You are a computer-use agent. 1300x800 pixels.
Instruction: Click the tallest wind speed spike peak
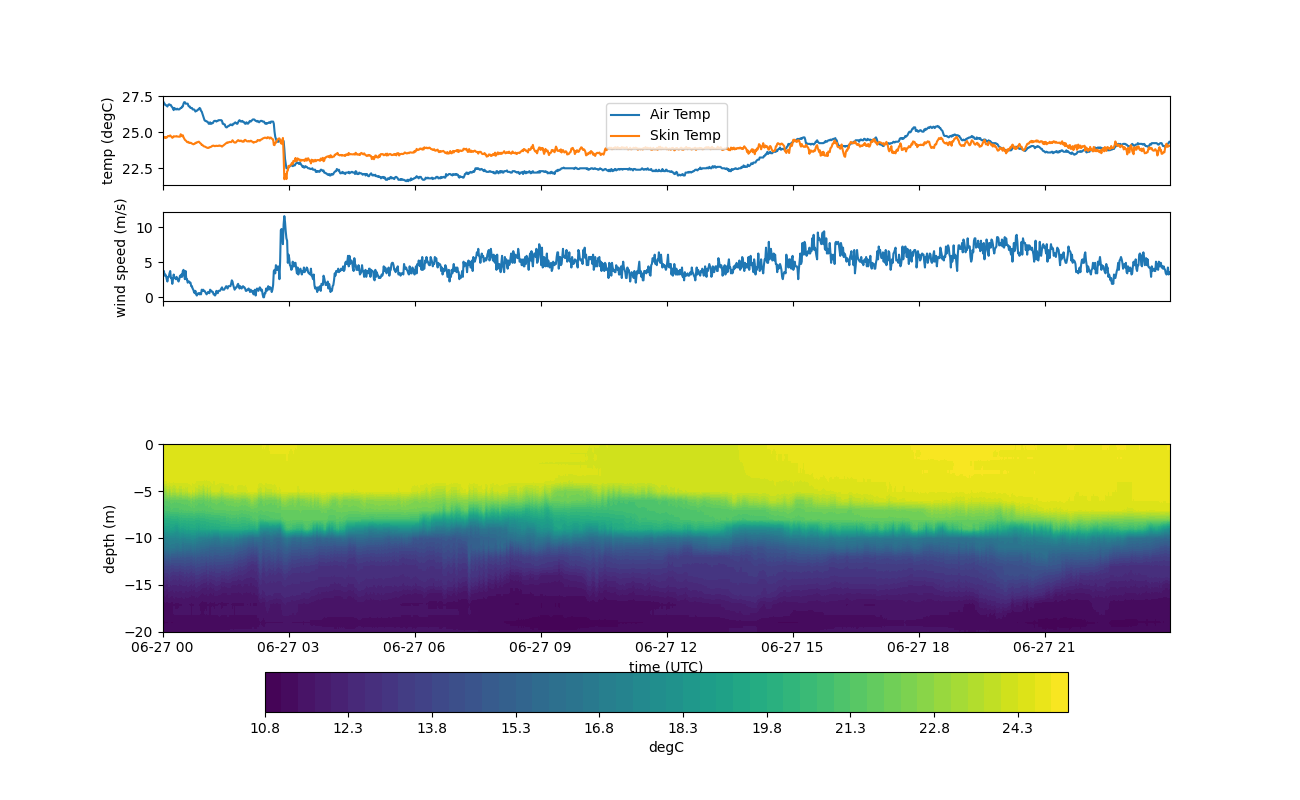coord(284,217)
